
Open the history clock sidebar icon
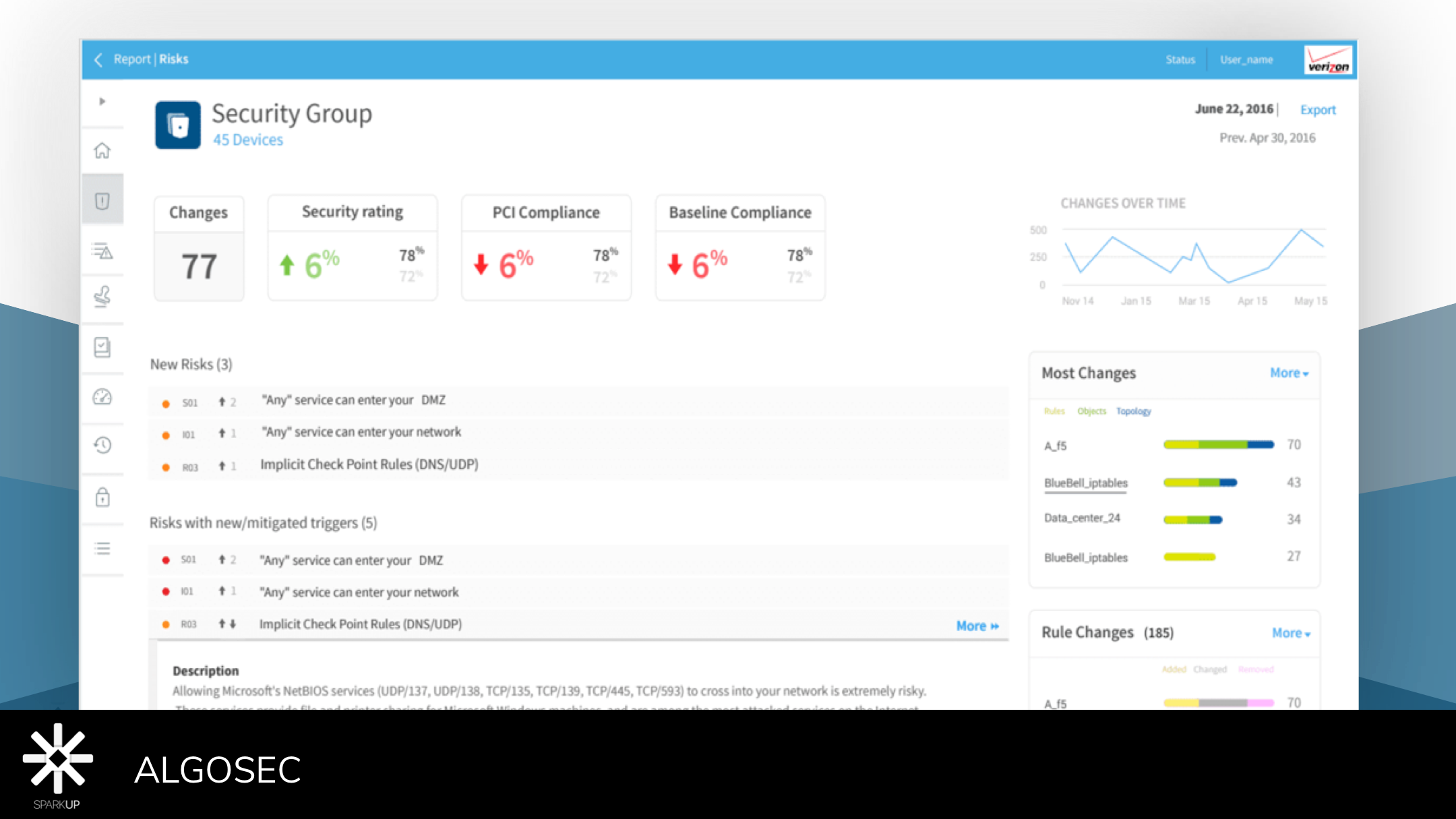point(102,445)
